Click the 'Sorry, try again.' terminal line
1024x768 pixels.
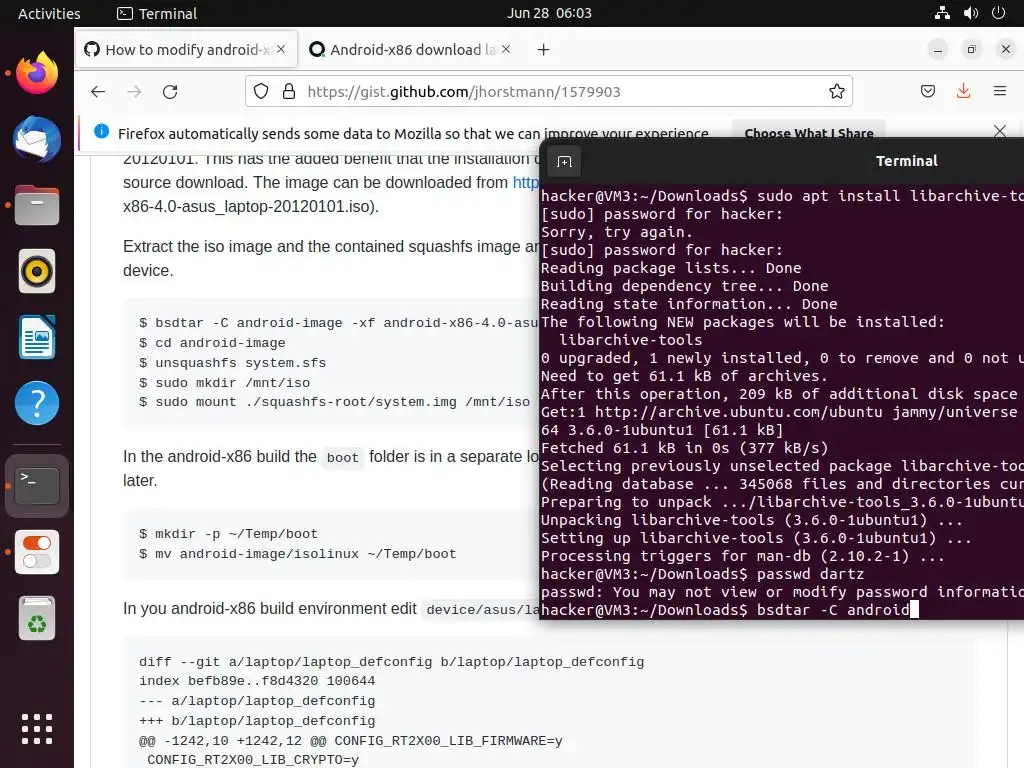(x=616, y=232)
